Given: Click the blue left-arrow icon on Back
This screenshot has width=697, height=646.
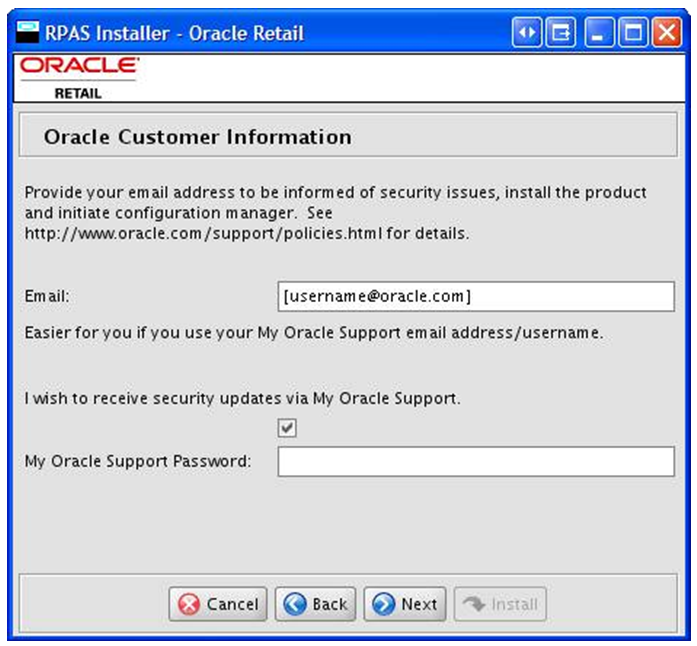Looking at the screenshot, I should [295, 604].
